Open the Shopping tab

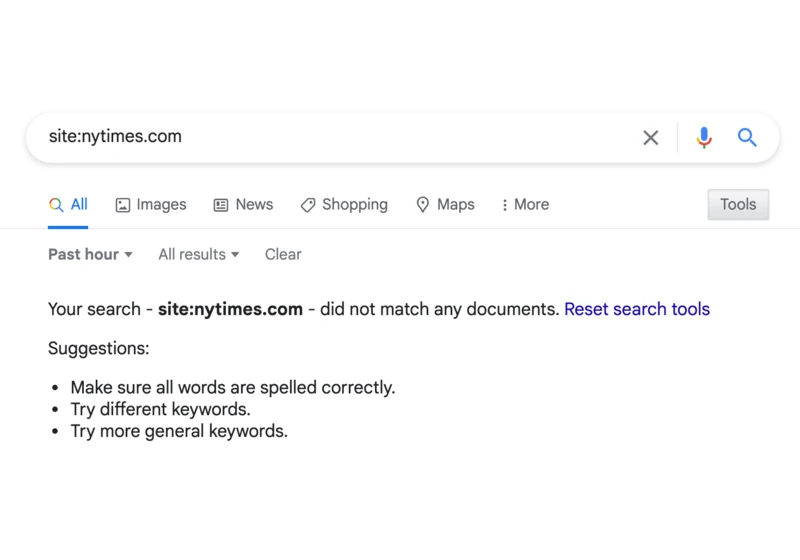click(344, 205)
